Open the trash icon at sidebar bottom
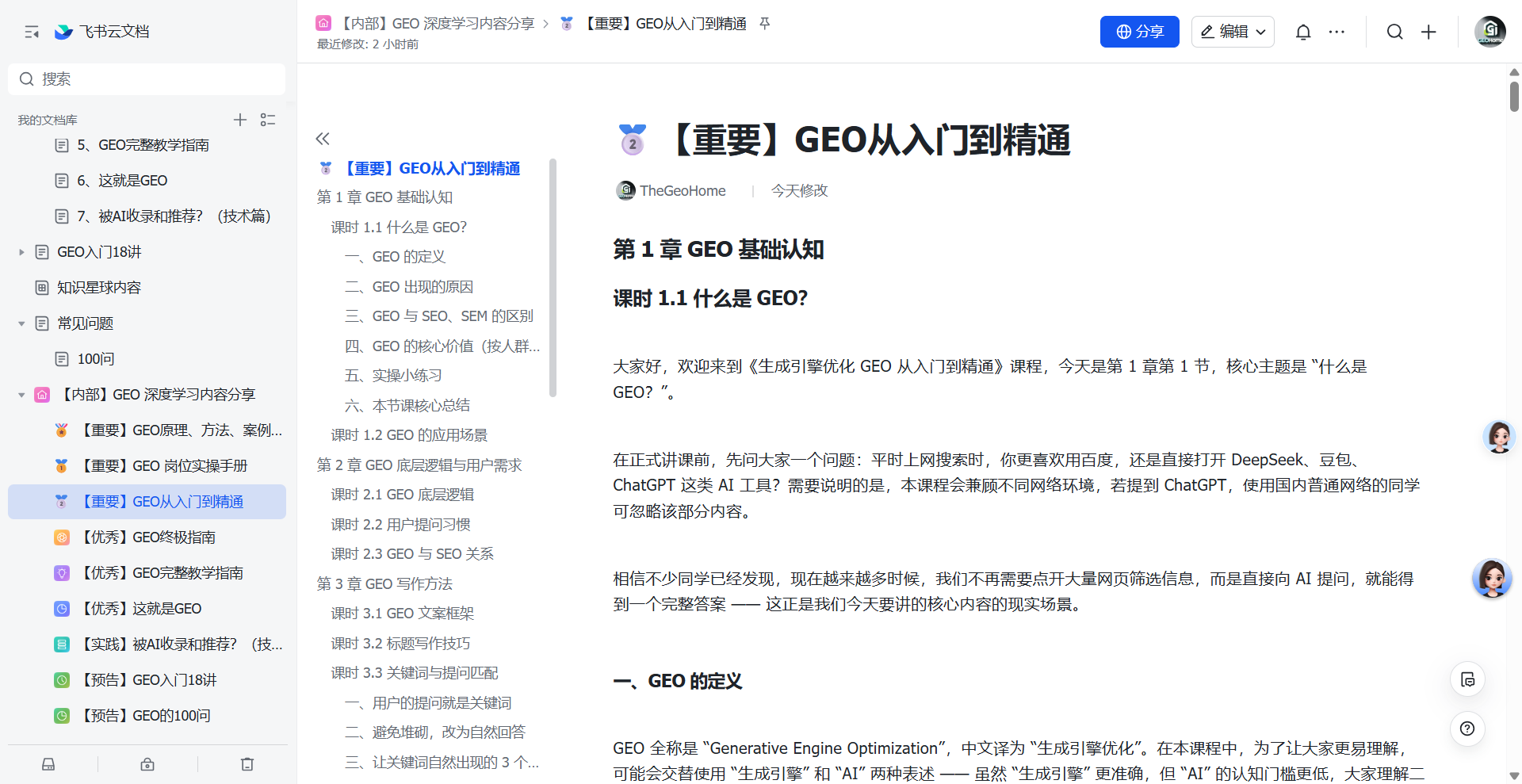Viewport: 1522px width, 784px height. coord(247,764)
